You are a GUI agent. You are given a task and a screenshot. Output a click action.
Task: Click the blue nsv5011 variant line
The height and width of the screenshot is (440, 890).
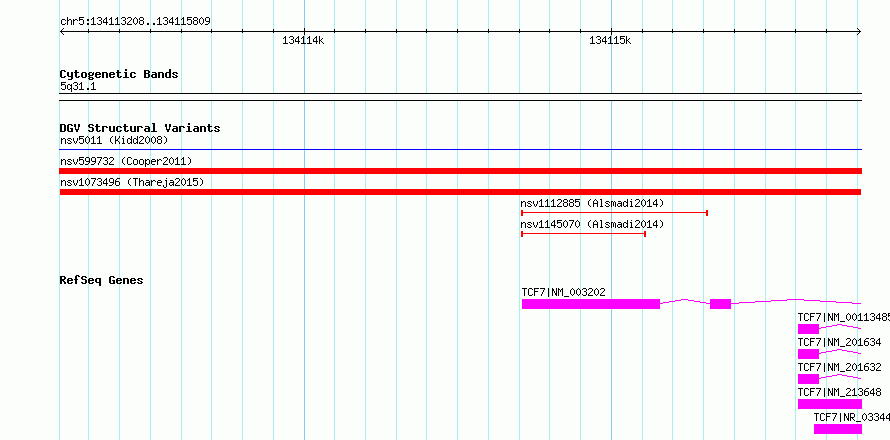click(460, 150)
